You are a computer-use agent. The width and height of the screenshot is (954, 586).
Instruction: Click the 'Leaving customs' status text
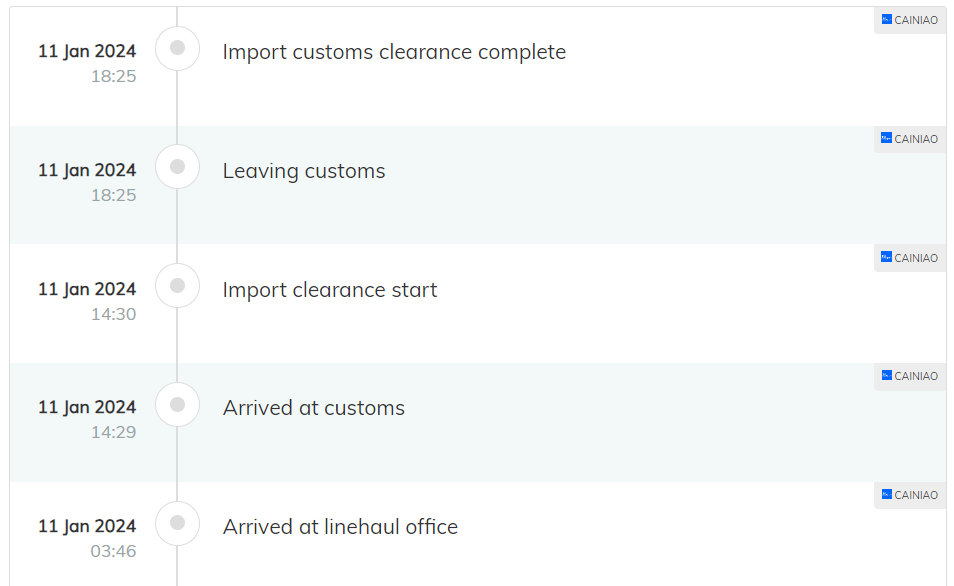coord(304,171)
